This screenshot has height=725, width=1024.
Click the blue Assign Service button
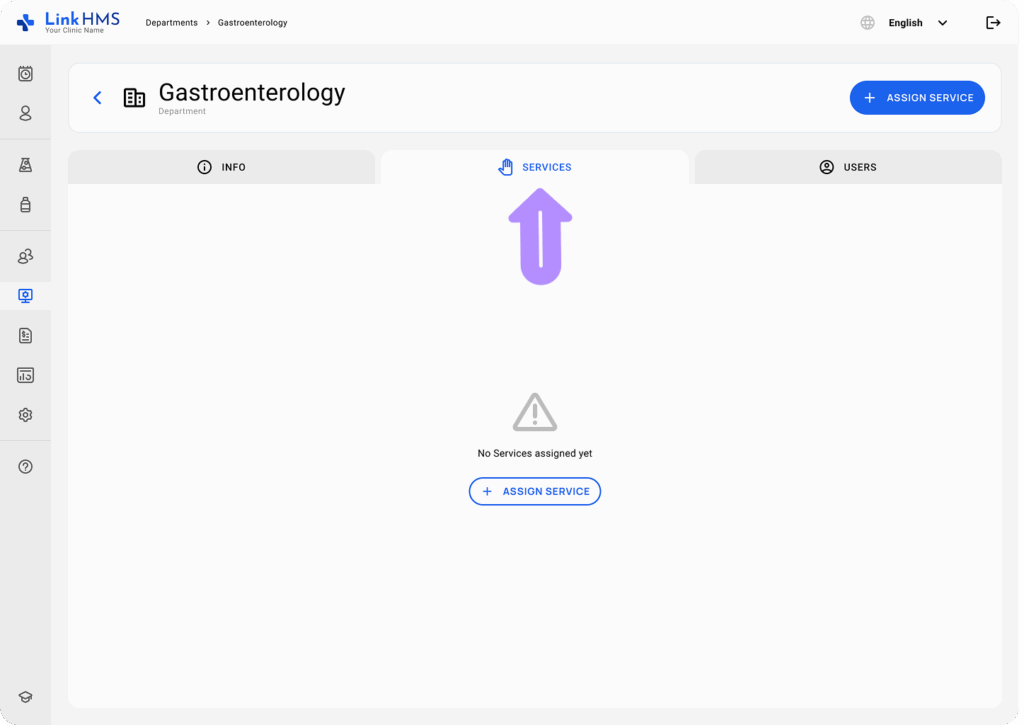[x=917, y=98]
